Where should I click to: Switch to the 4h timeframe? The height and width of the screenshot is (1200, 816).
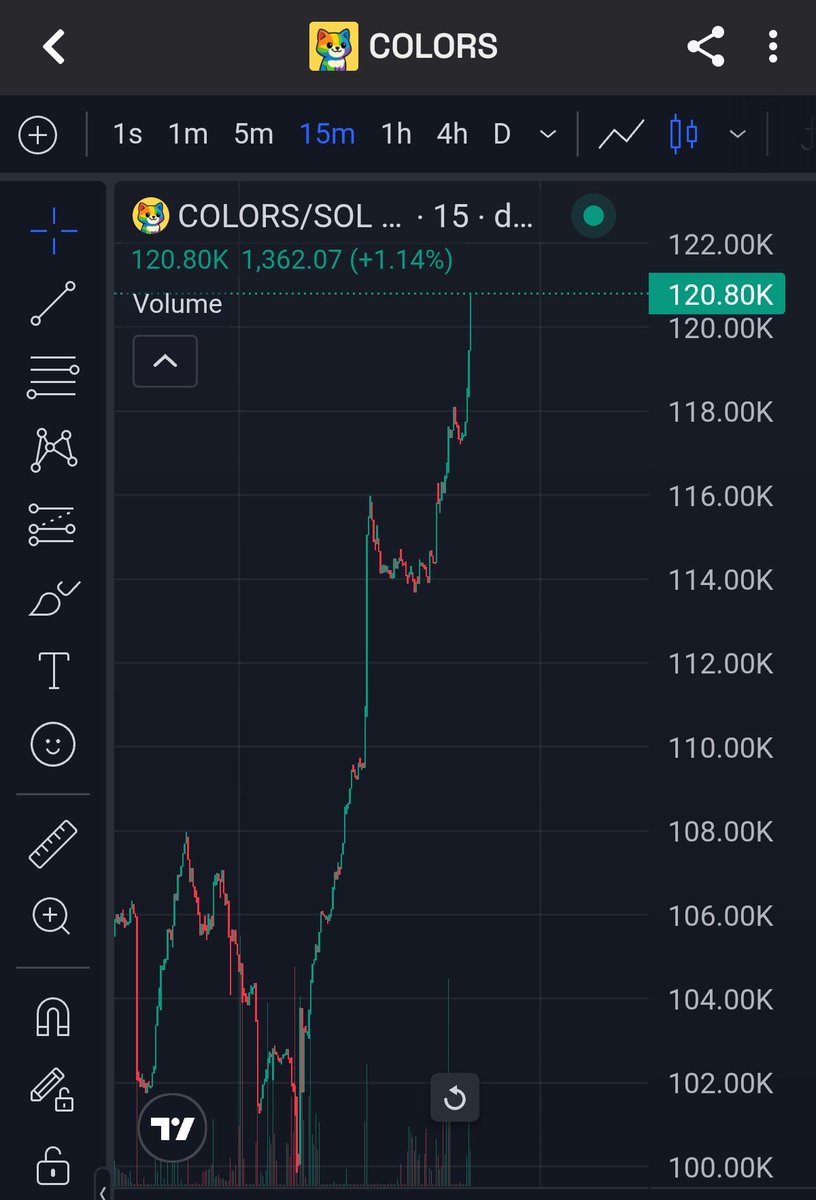pyautogui.click(x=452, y=134)
